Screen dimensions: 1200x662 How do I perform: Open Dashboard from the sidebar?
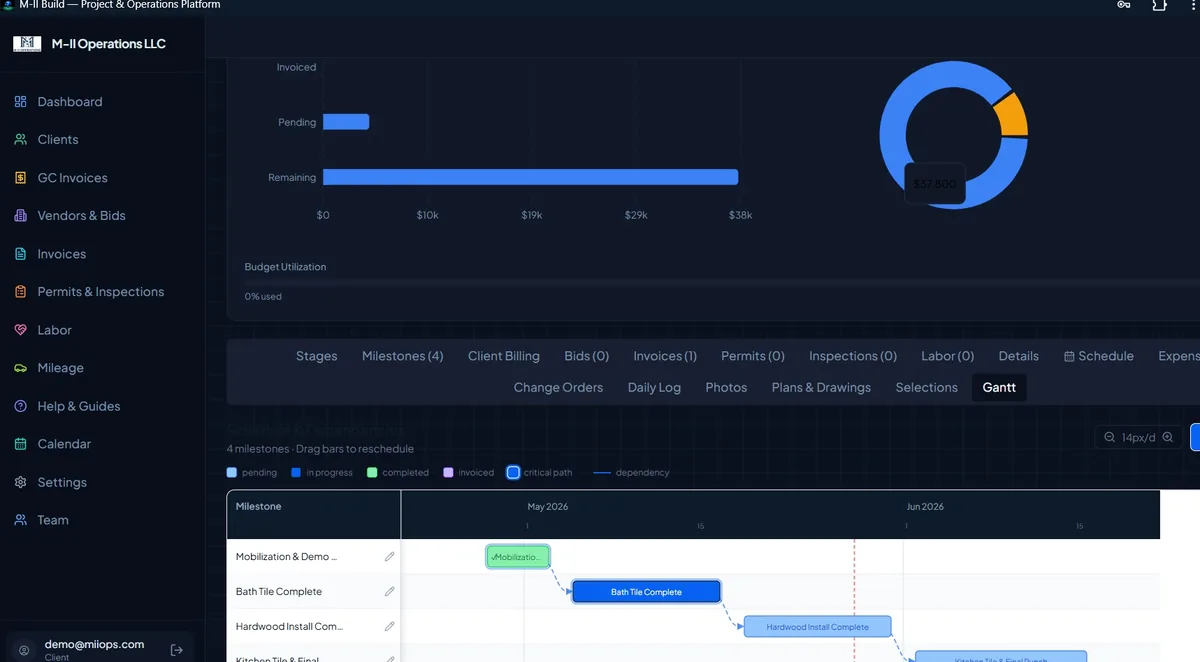click(x=69, y=102)
